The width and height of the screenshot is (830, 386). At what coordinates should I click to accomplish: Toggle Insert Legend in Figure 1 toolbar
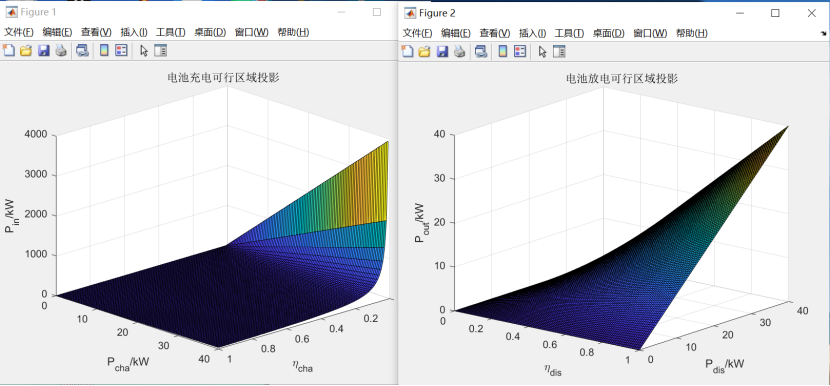tap(121, 51)
